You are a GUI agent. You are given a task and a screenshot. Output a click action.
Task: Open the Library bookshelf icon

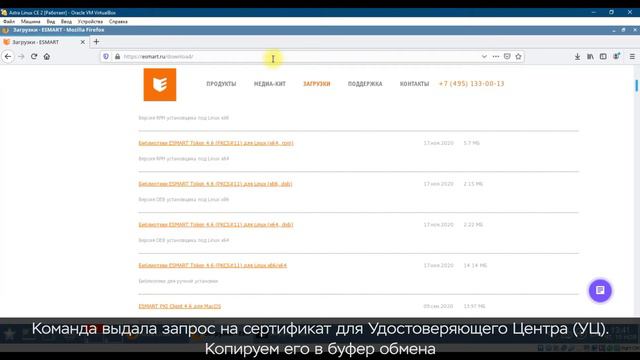(590, 57)
